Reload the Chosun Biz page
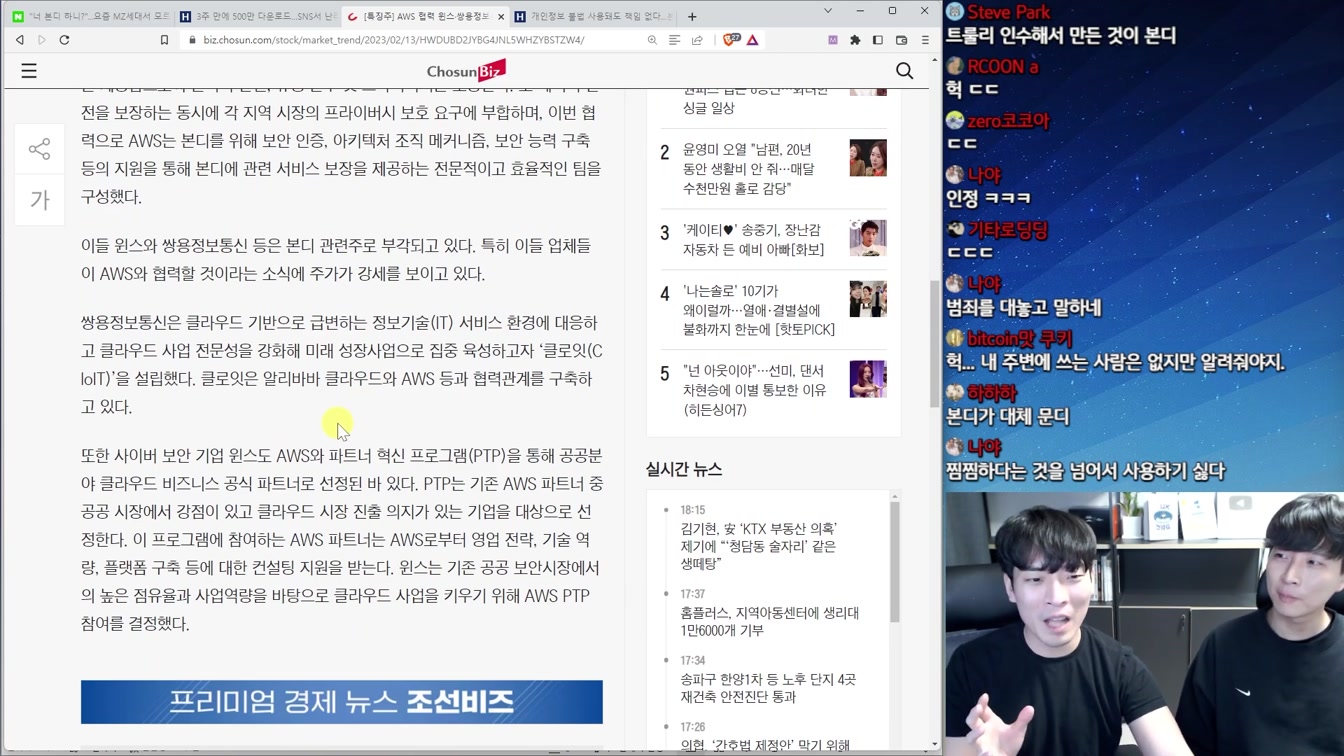The image size is (1344, 756). 65,40
